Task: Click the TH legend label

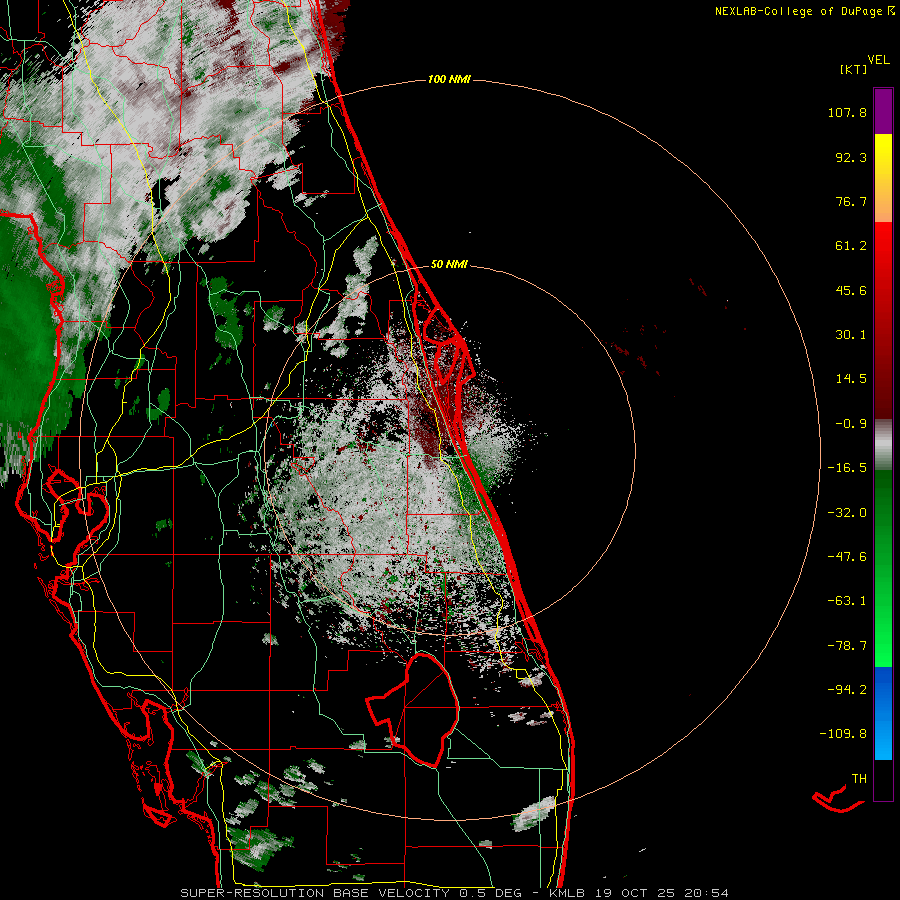Action: point(859,779)
